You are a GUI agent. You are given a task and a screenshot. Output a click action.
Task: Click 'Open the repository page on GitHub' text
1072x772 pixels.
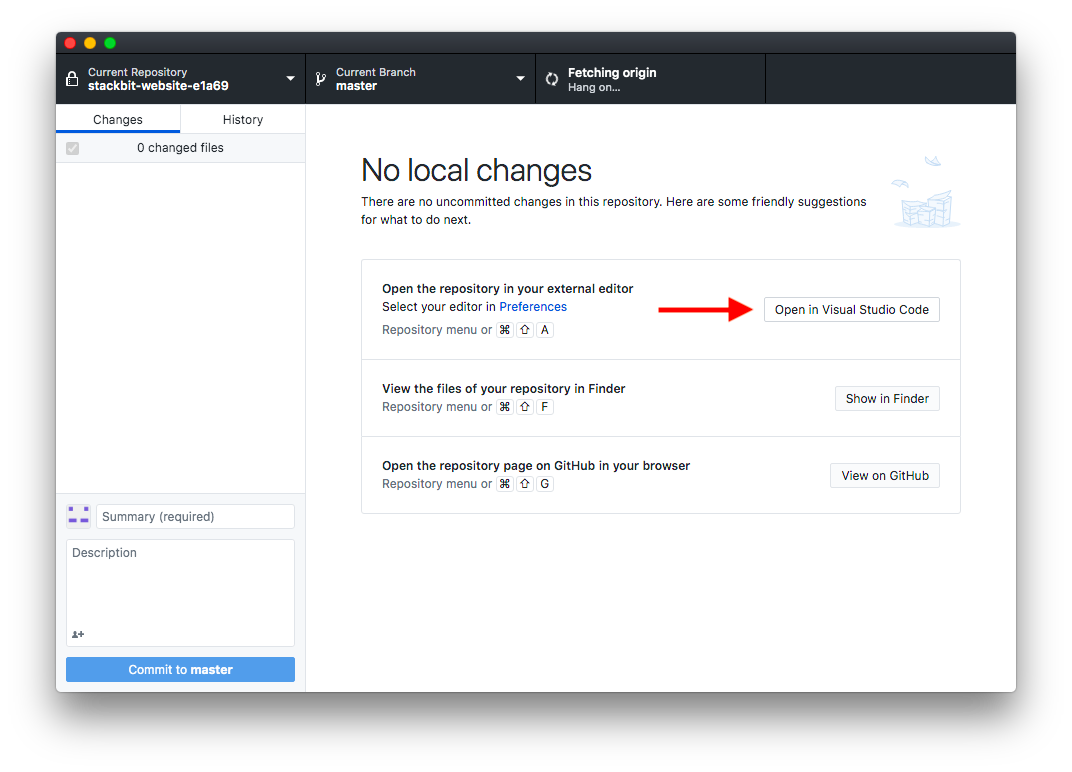coord(536,466)
